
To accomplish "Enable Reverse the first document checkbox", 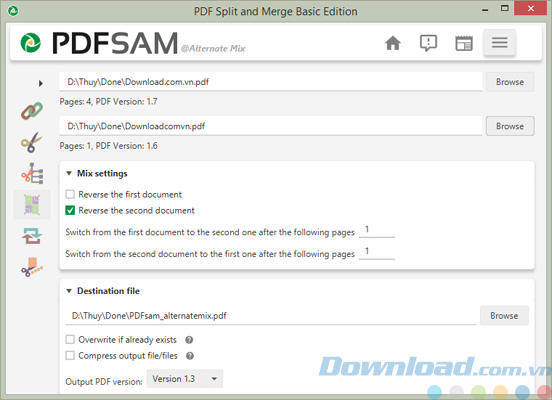I will [70, 194].
